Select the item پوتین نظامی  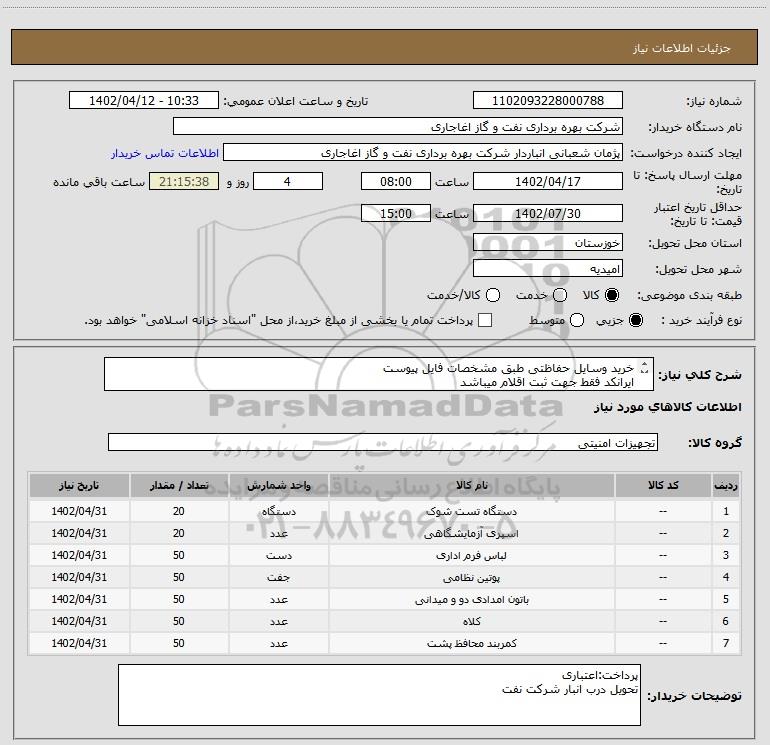(x=471, y=578)
